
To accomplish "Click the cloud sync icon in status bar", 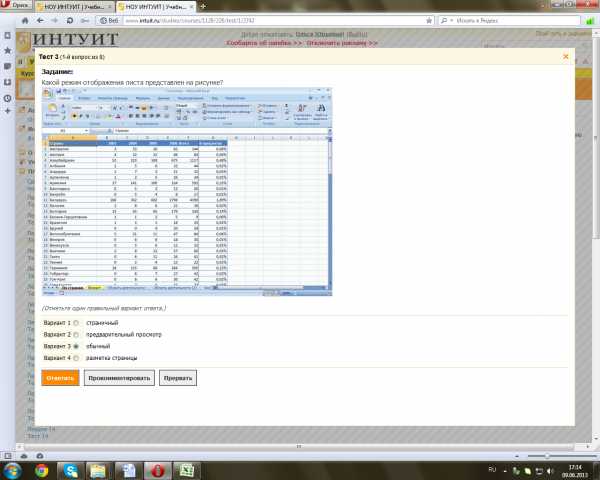I will pos(24,456).
